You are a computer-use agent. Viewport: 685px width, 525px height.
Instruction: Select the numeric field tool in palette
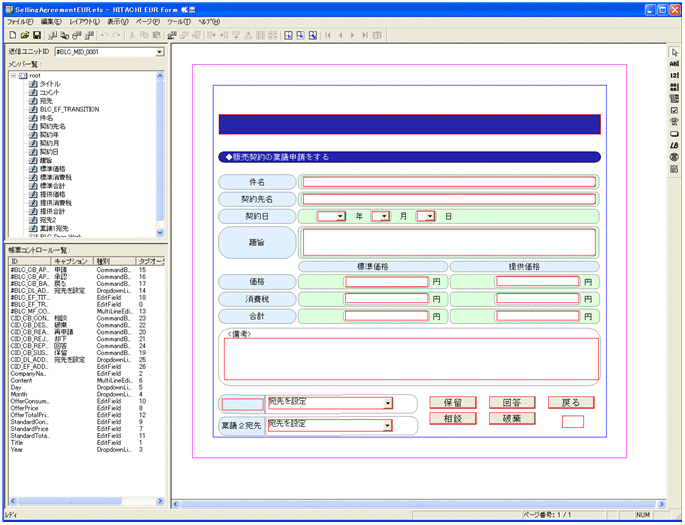675,75
